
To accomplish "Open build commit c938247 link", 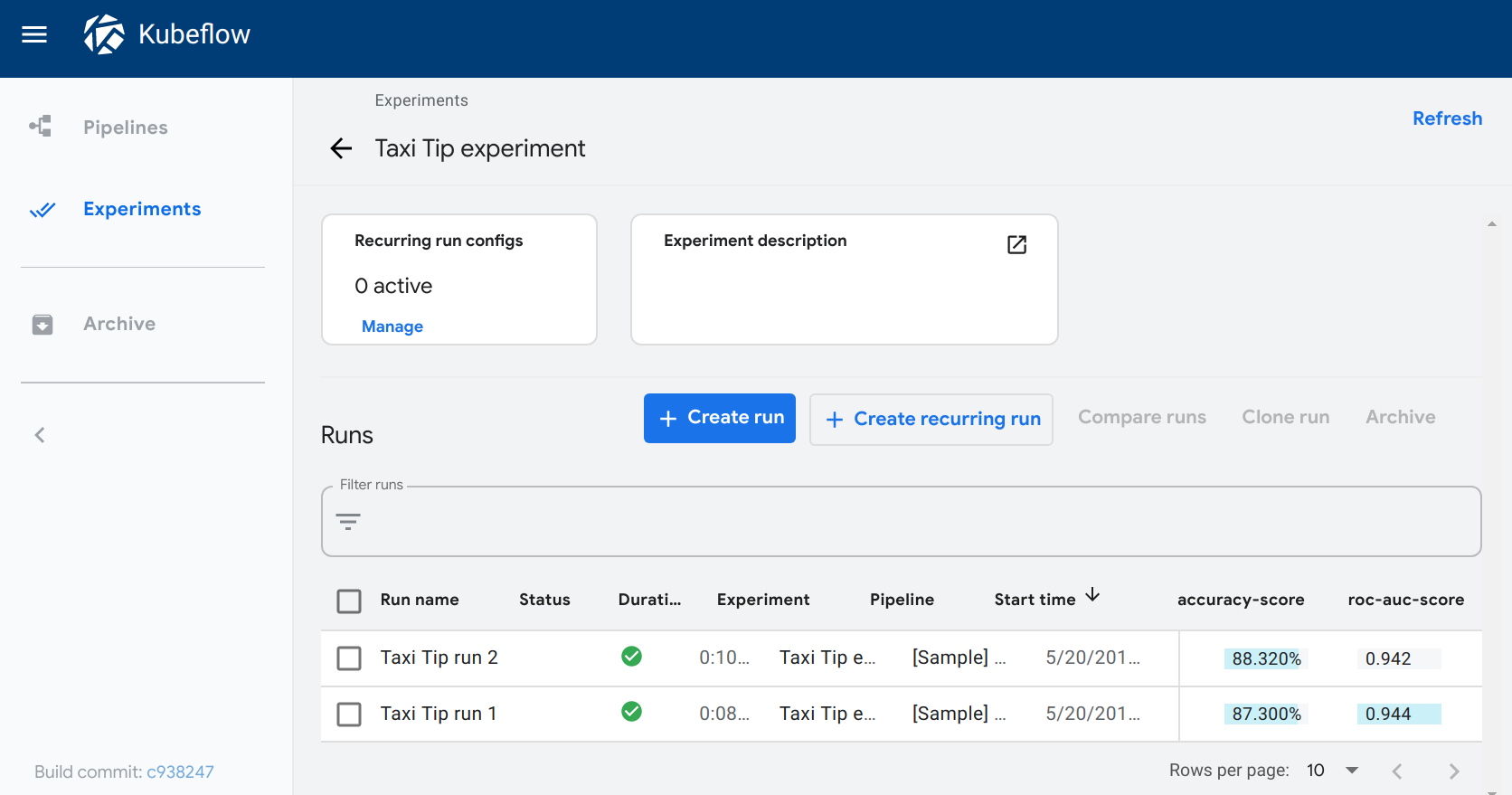I will pos(180,771).
